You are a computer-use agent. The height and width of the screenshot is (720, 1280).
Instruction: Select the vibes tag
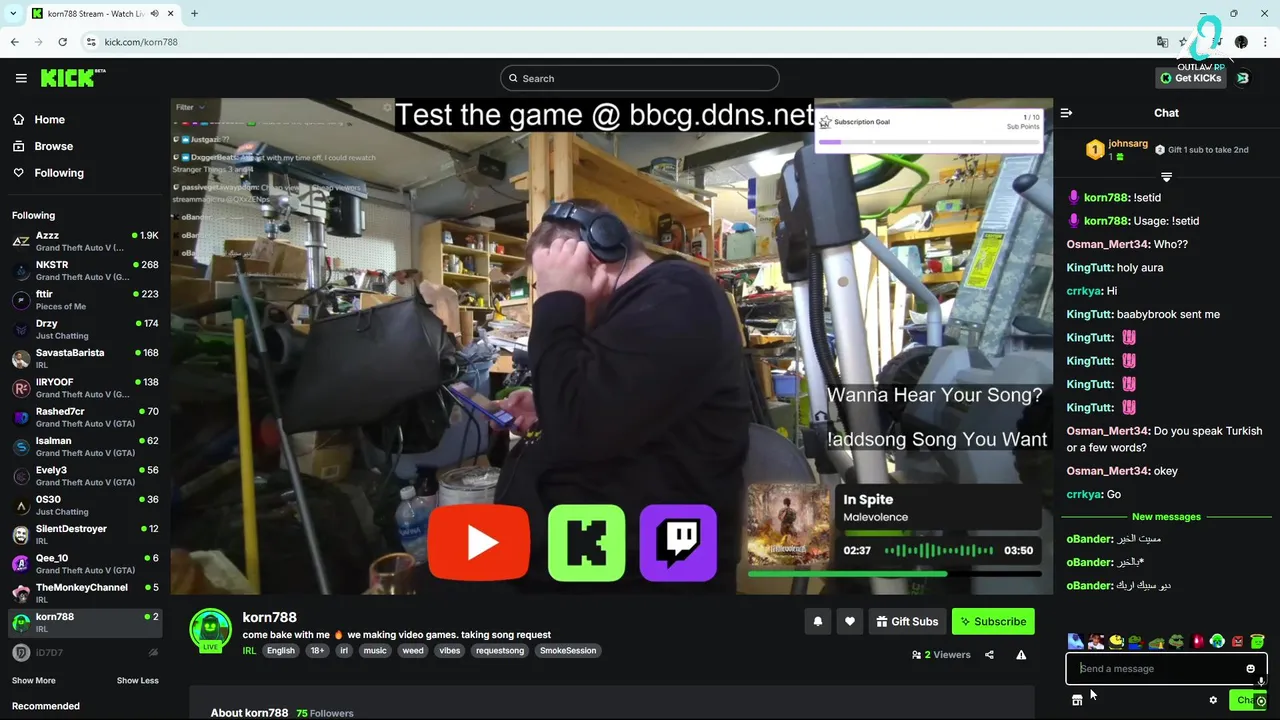point(450,650)
